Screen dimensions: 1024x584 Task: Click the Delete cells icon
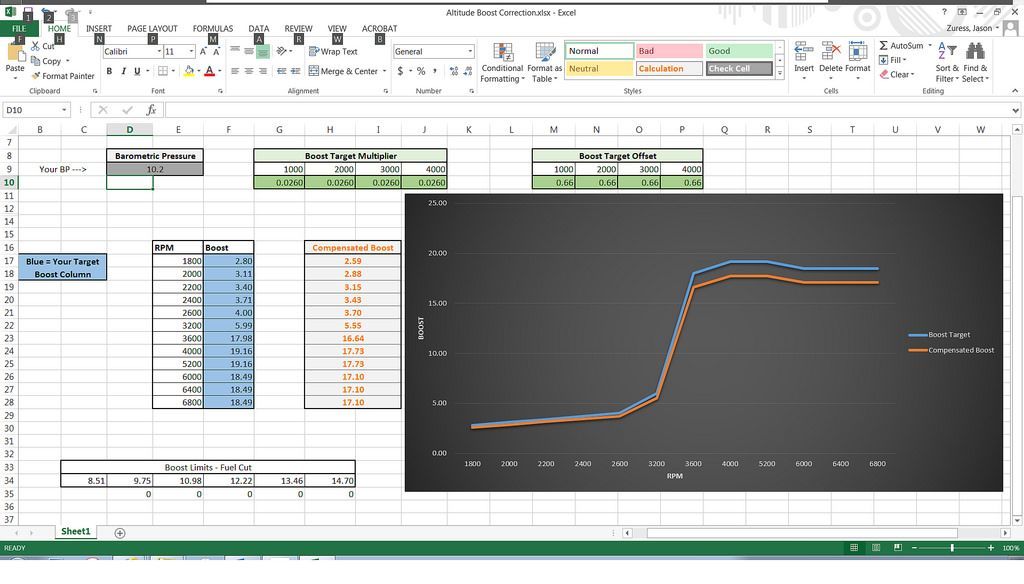click(x=830, y=60)
